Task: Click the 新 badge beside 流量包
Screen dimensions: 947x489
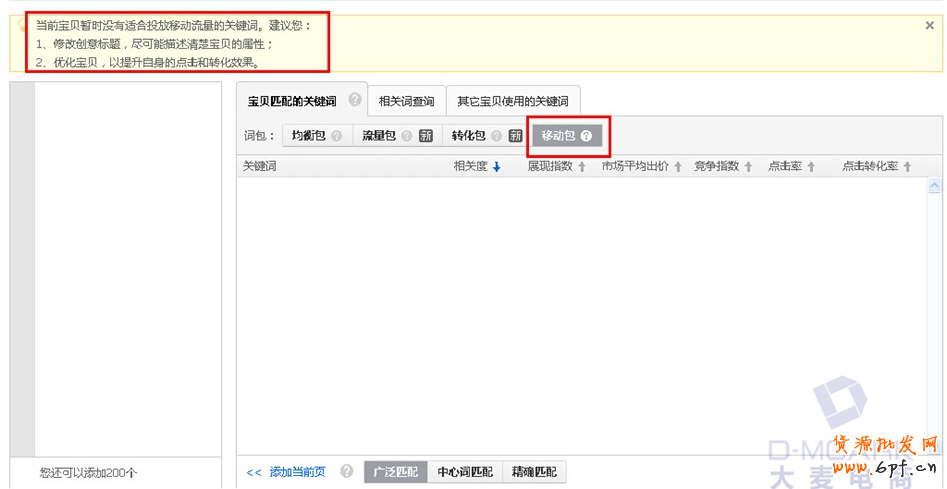Action: pyautogui.click(x=426, y=136)
